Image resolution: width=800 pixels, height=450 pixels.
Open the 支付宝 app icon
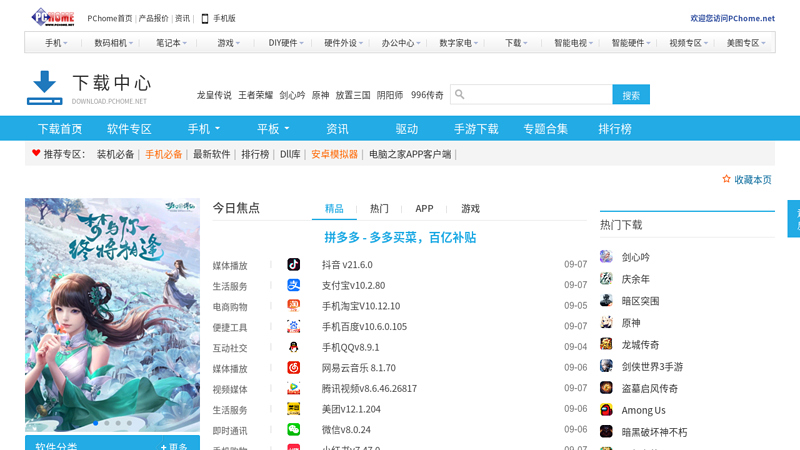pos(293,285)
